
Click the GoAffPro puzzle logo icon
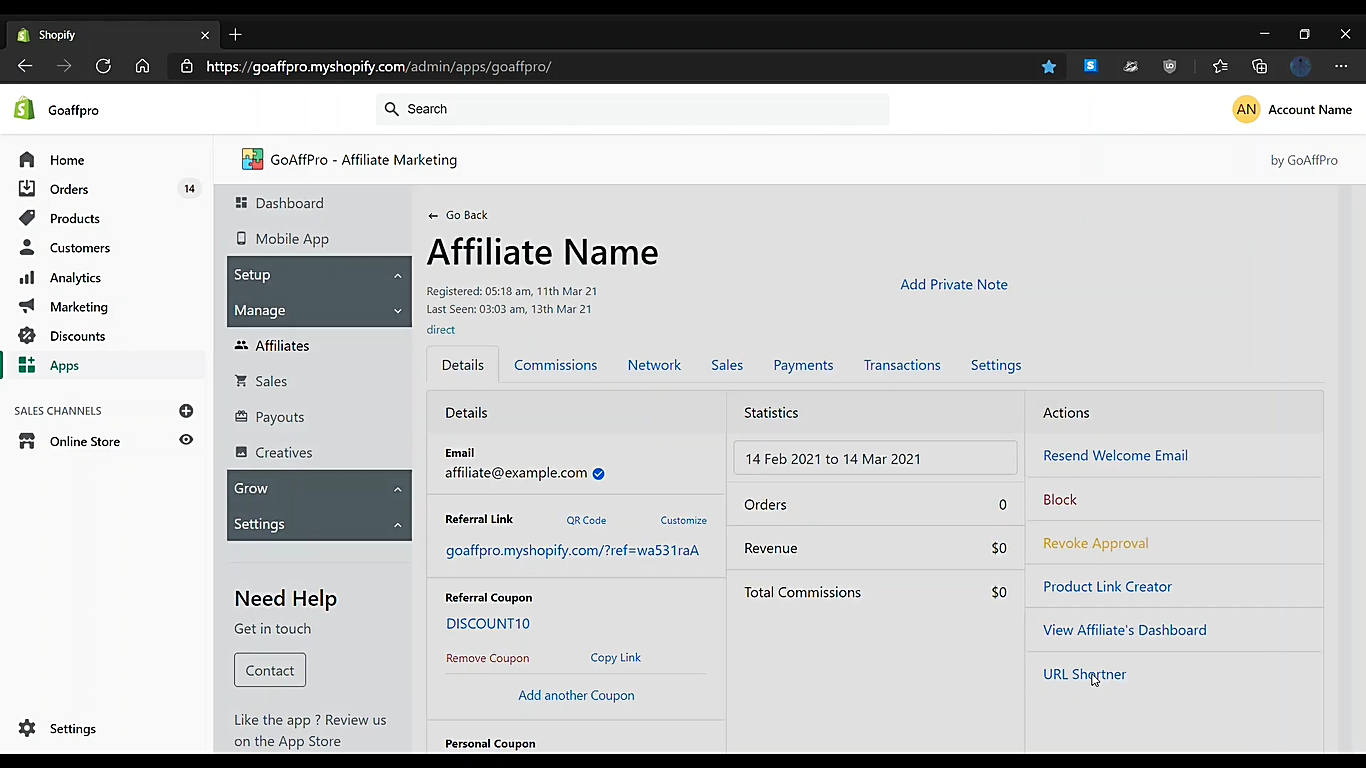(x=252, y=159)
